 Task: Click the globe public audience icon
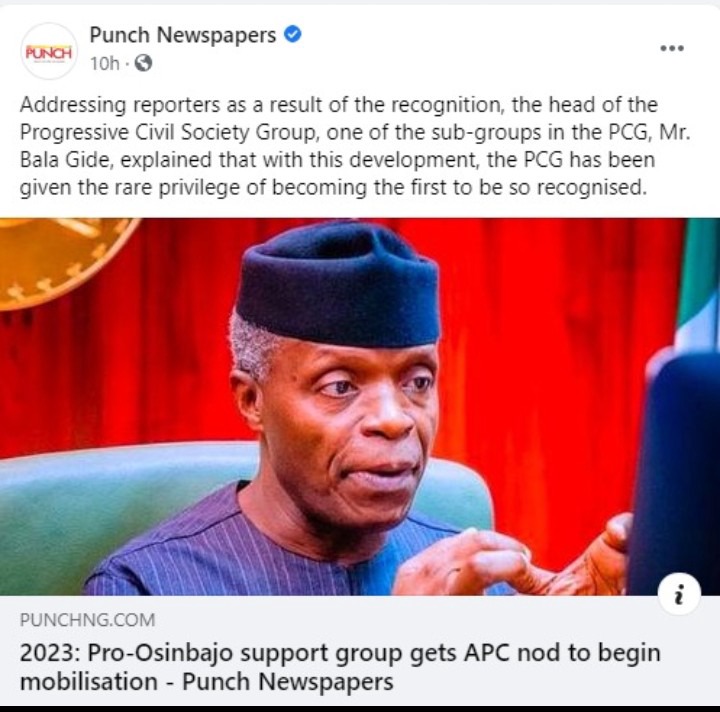coord(143,63)
